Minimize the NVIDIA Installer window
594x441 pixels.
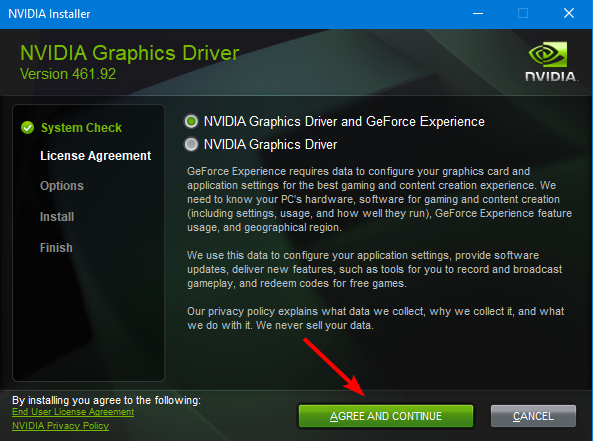click(x=478, y=14)
